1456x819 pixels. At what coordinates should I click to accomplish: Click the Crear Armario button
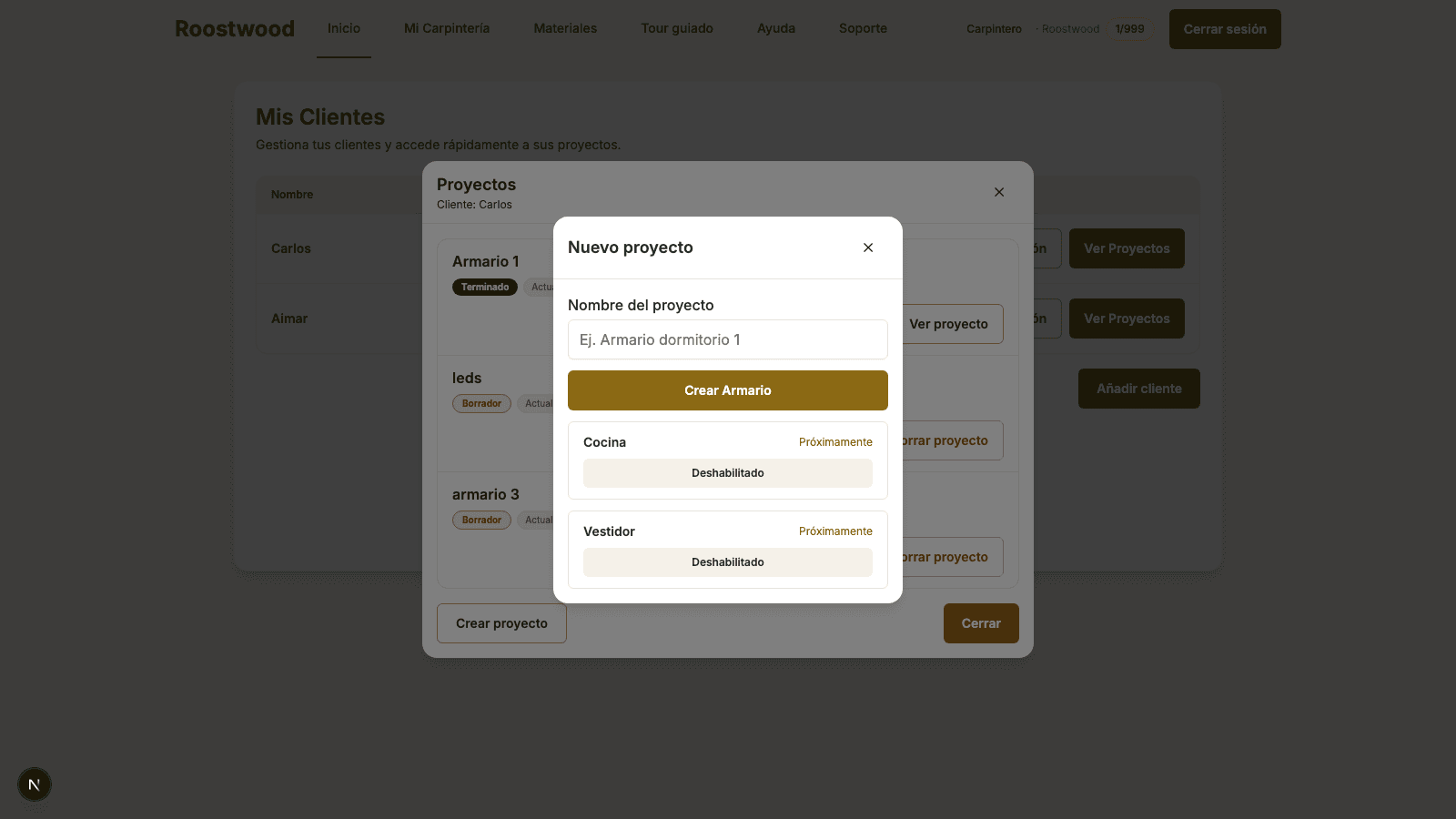[x=728, y=390]
